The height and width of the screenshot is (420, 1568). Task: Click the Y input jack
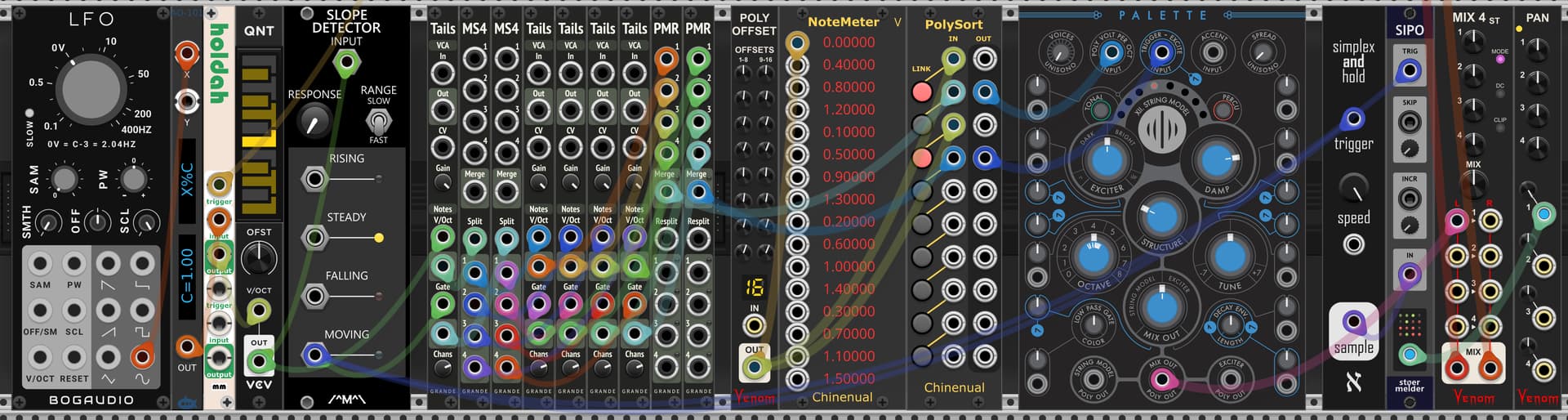coord(187,101)
